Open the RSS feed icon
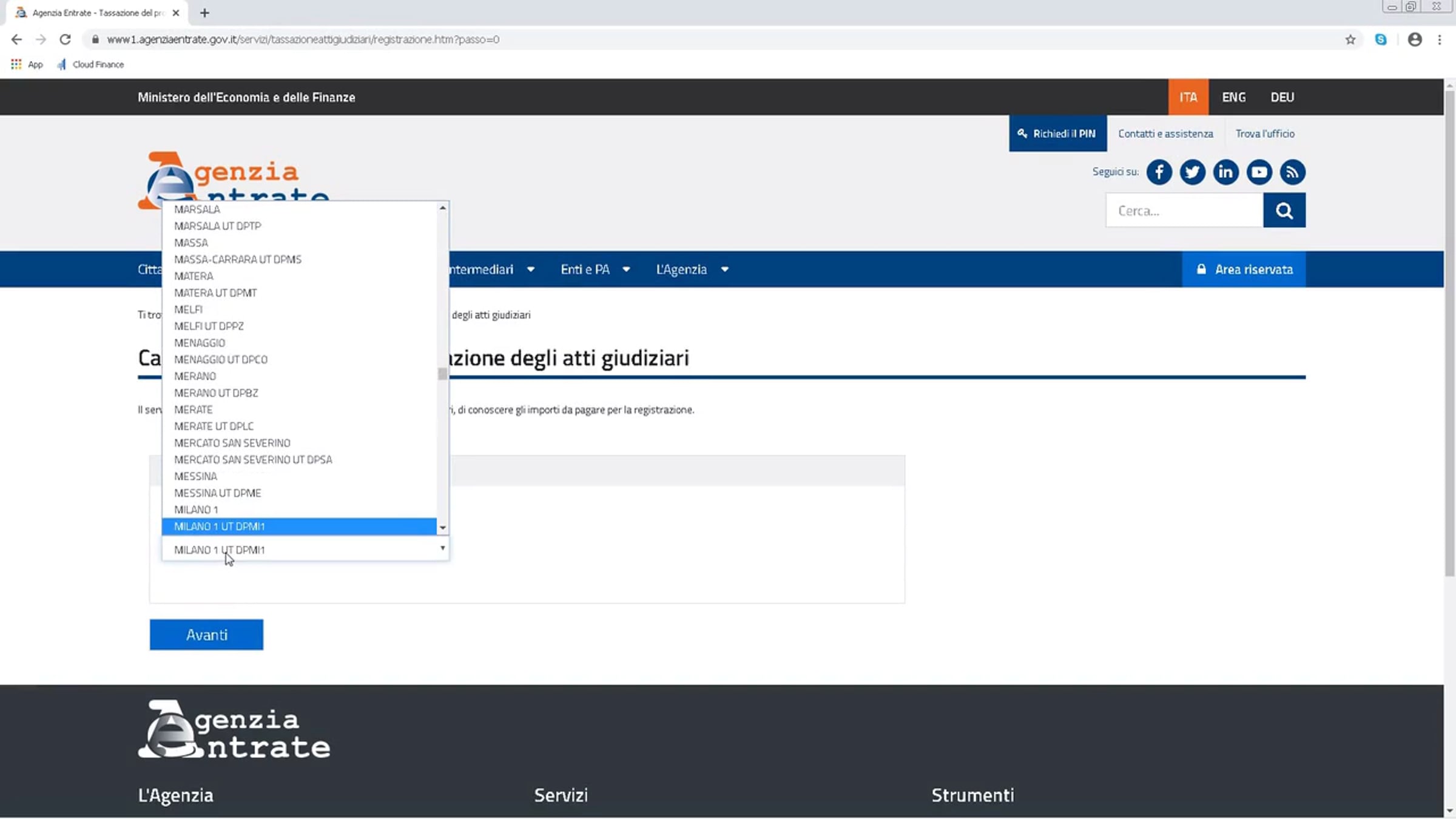1456x819 pixels. click(x=1292, y=172)
